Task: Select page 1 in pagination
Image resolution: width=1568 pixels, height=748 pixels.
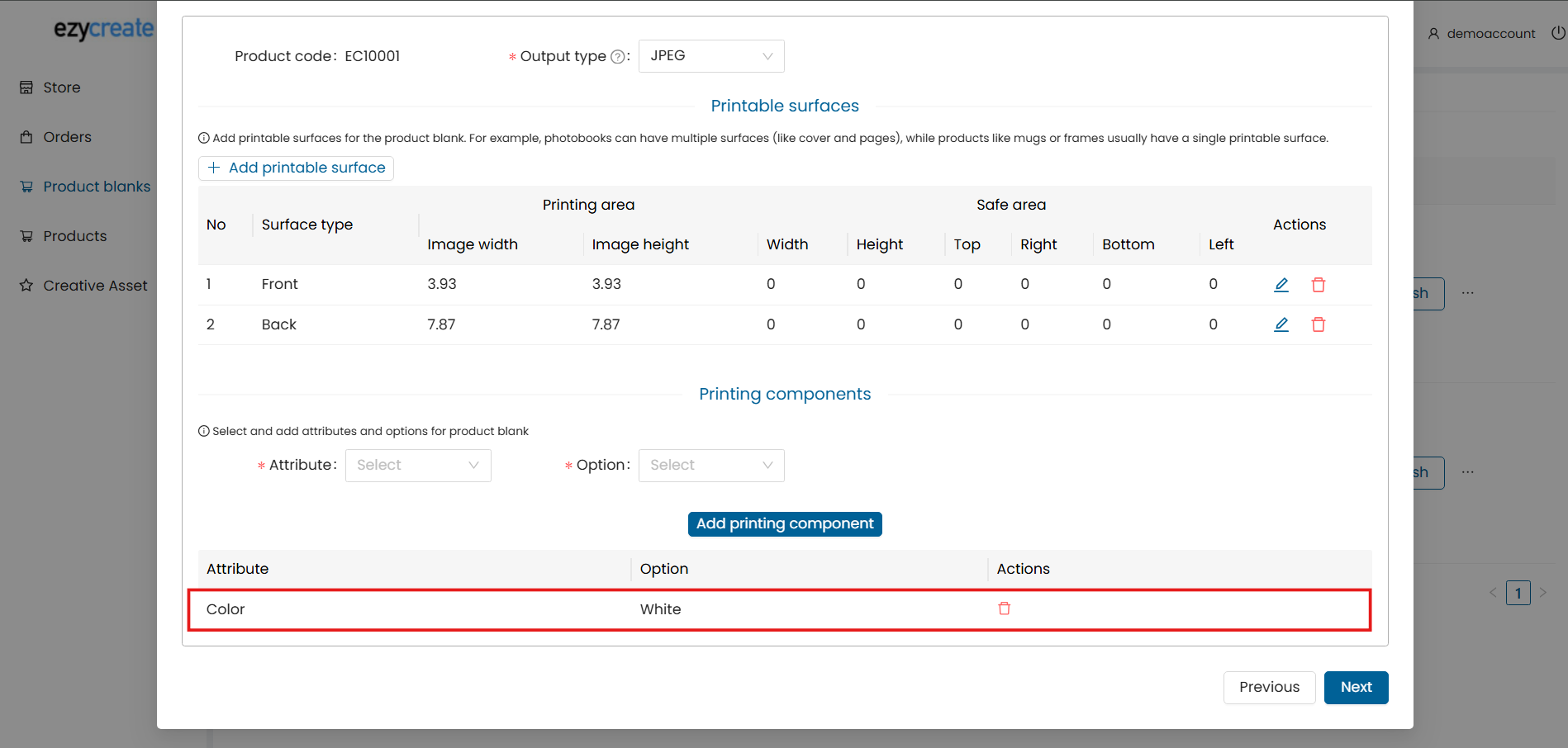Action: [1518, 593]
